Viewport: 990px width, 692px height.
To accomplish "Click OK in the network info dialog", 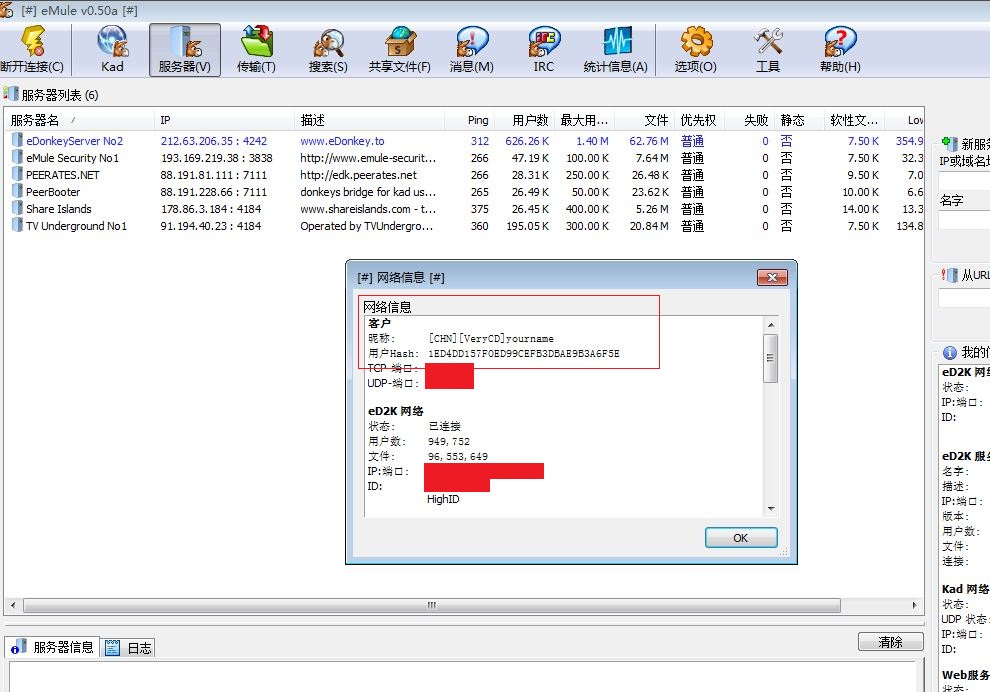I will click(741, 538).
